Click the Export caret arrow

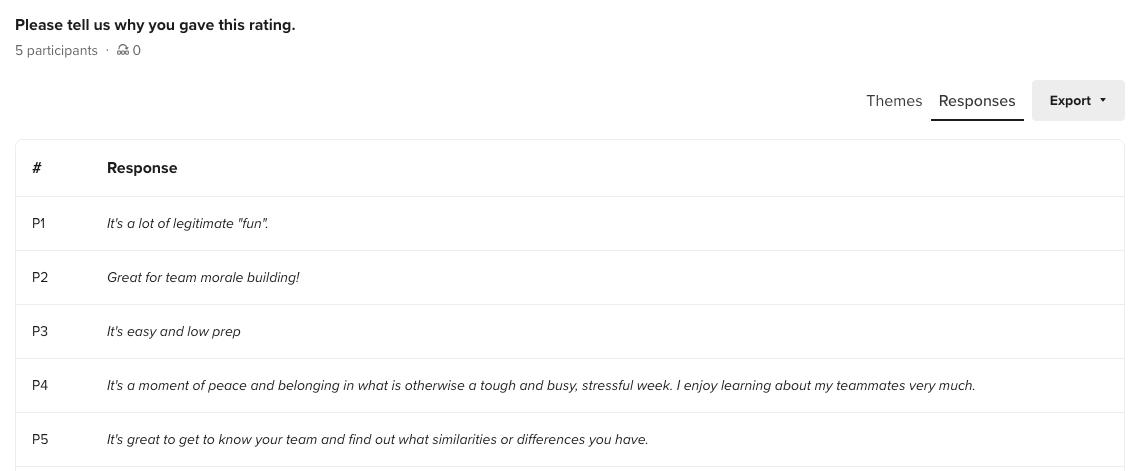pyautogui.click(x=1103, y=101)
